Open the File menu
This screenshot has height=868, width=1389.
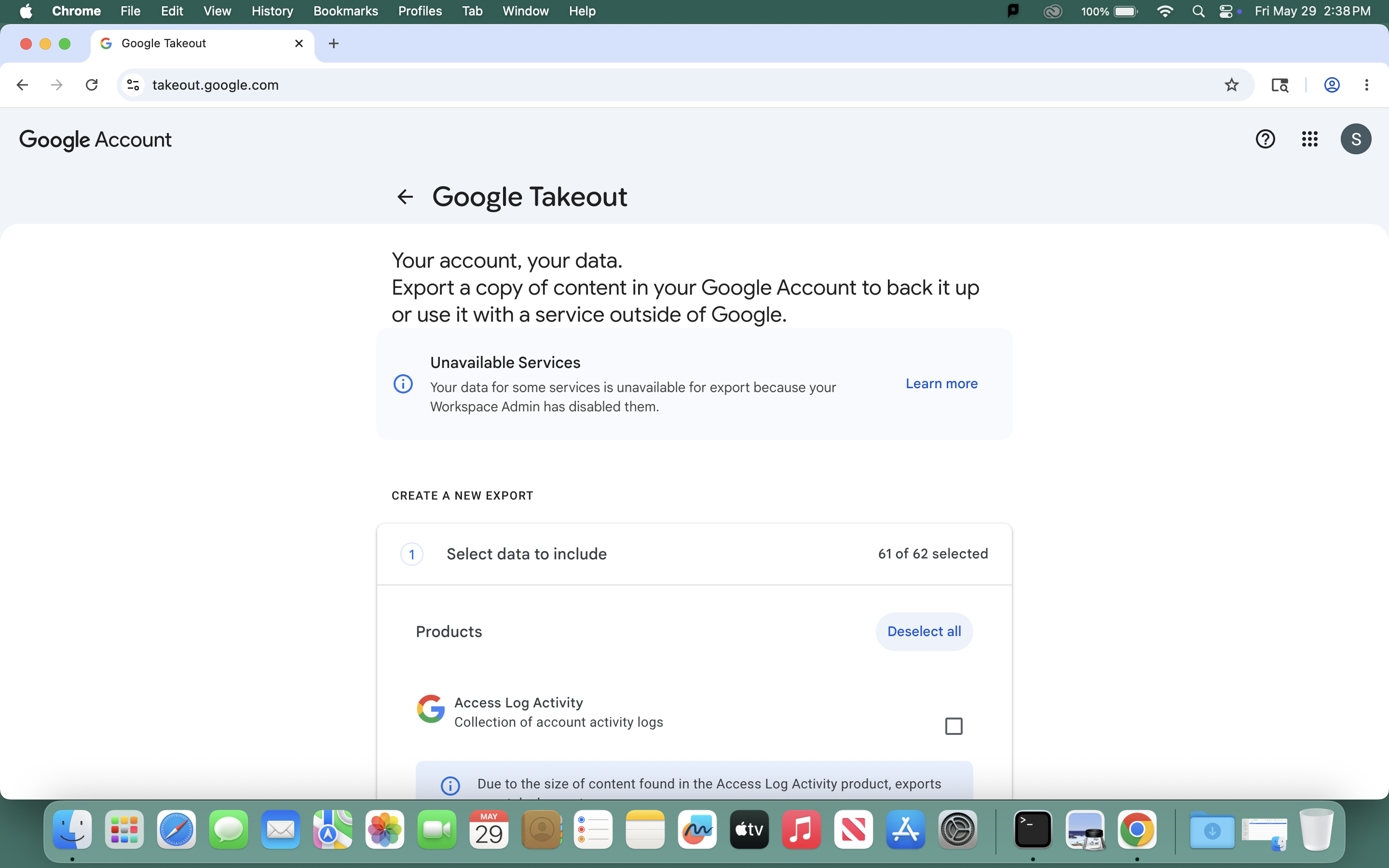click(x=130, y=11)
